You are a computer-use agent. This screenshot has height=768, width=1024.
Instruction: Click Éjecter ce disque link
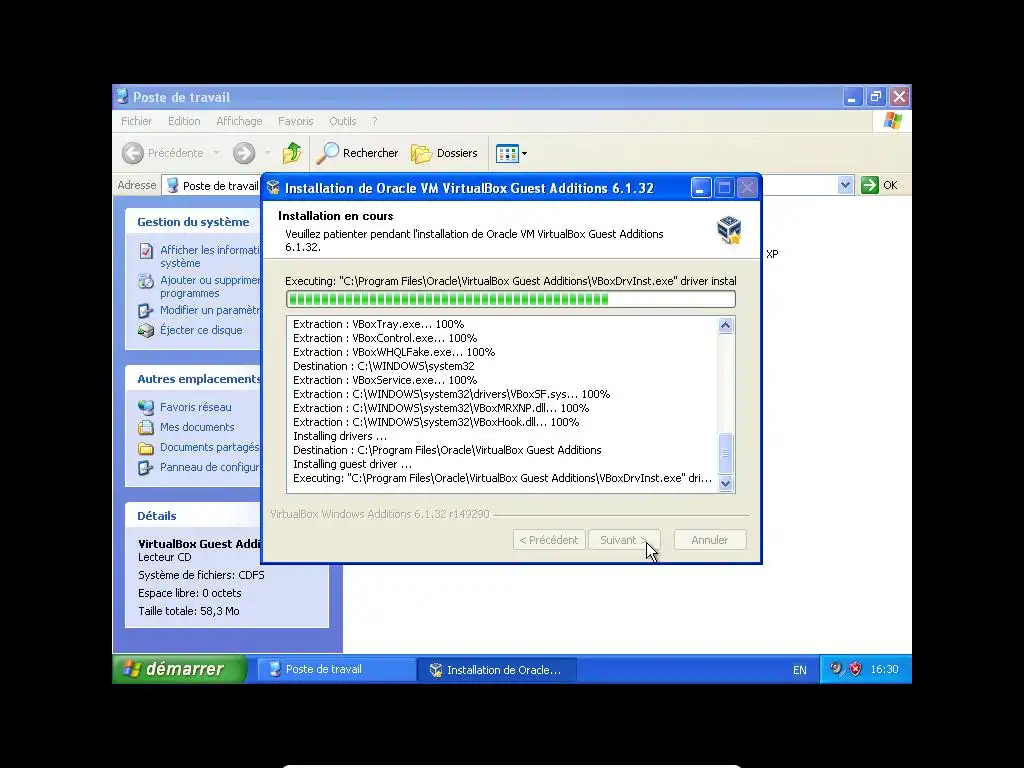point(201,330)
